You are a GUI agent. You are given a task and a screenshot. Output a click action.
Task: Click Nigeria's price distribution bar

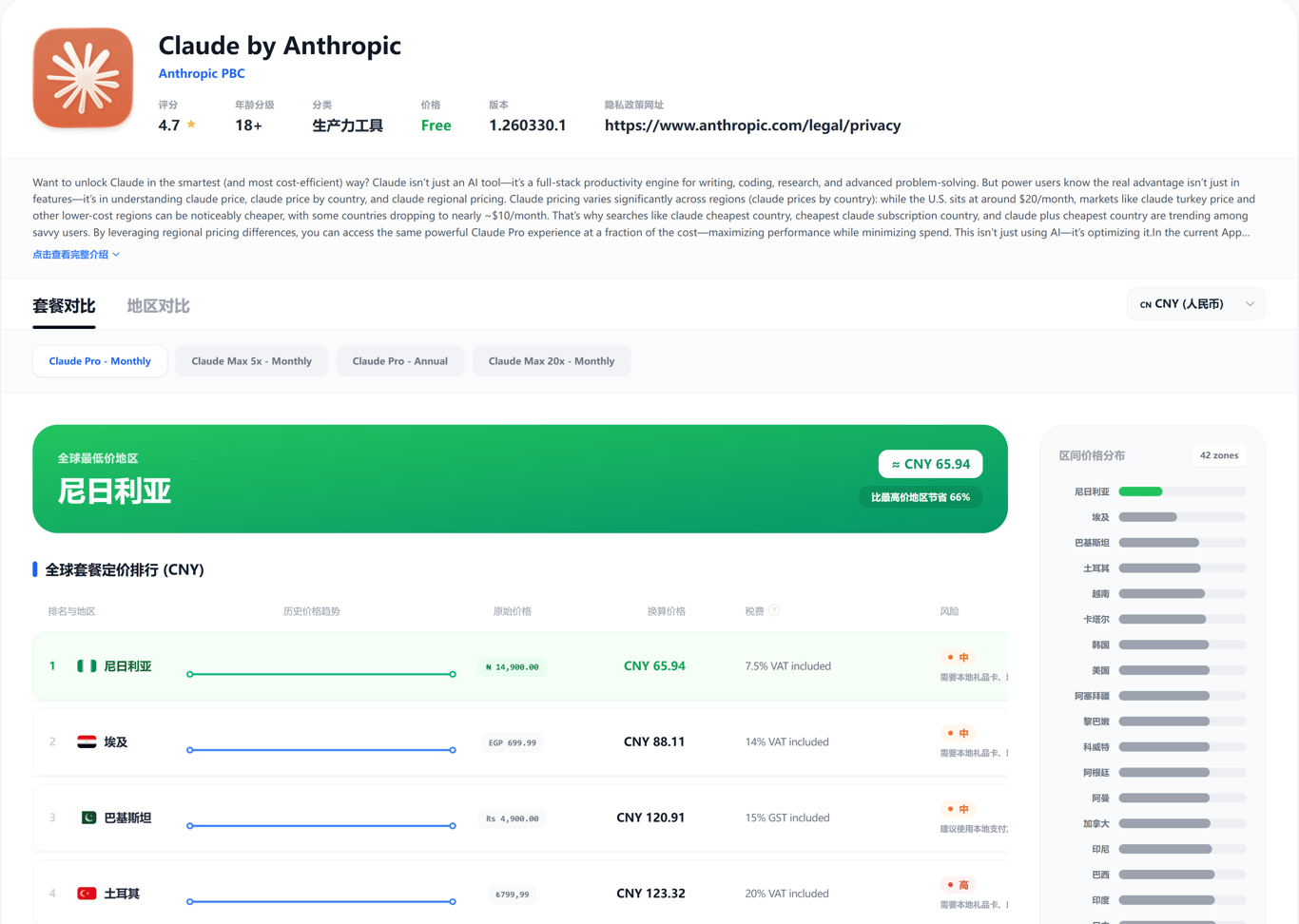click(x=1182, y=491)
